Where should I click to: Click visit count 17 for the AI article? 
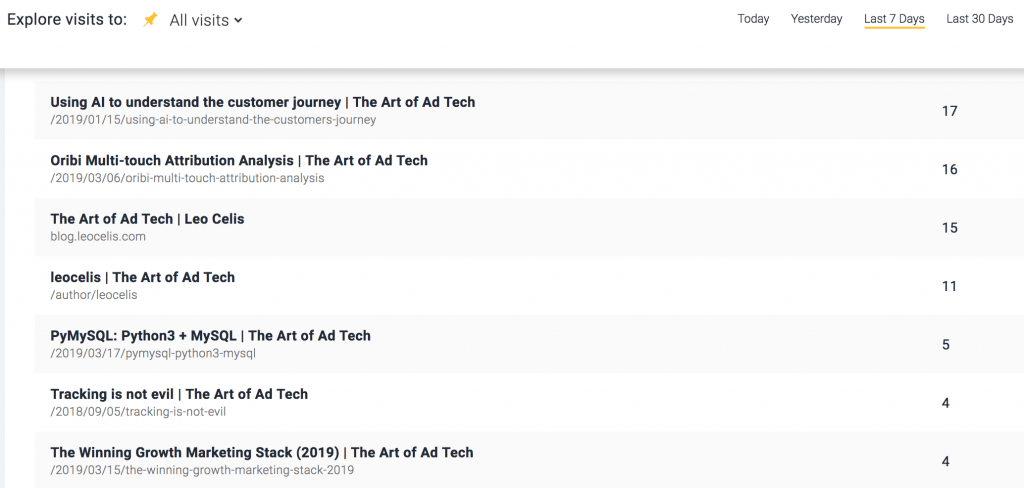[949, 111]
